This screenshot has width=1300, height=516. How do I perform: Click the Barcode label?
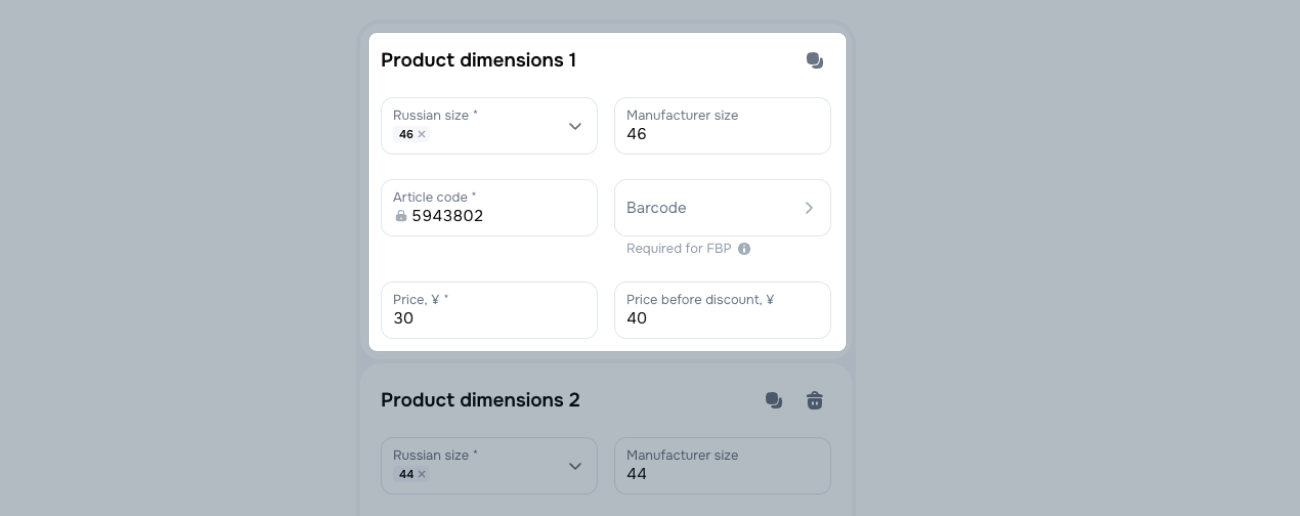tap(656, 208)
